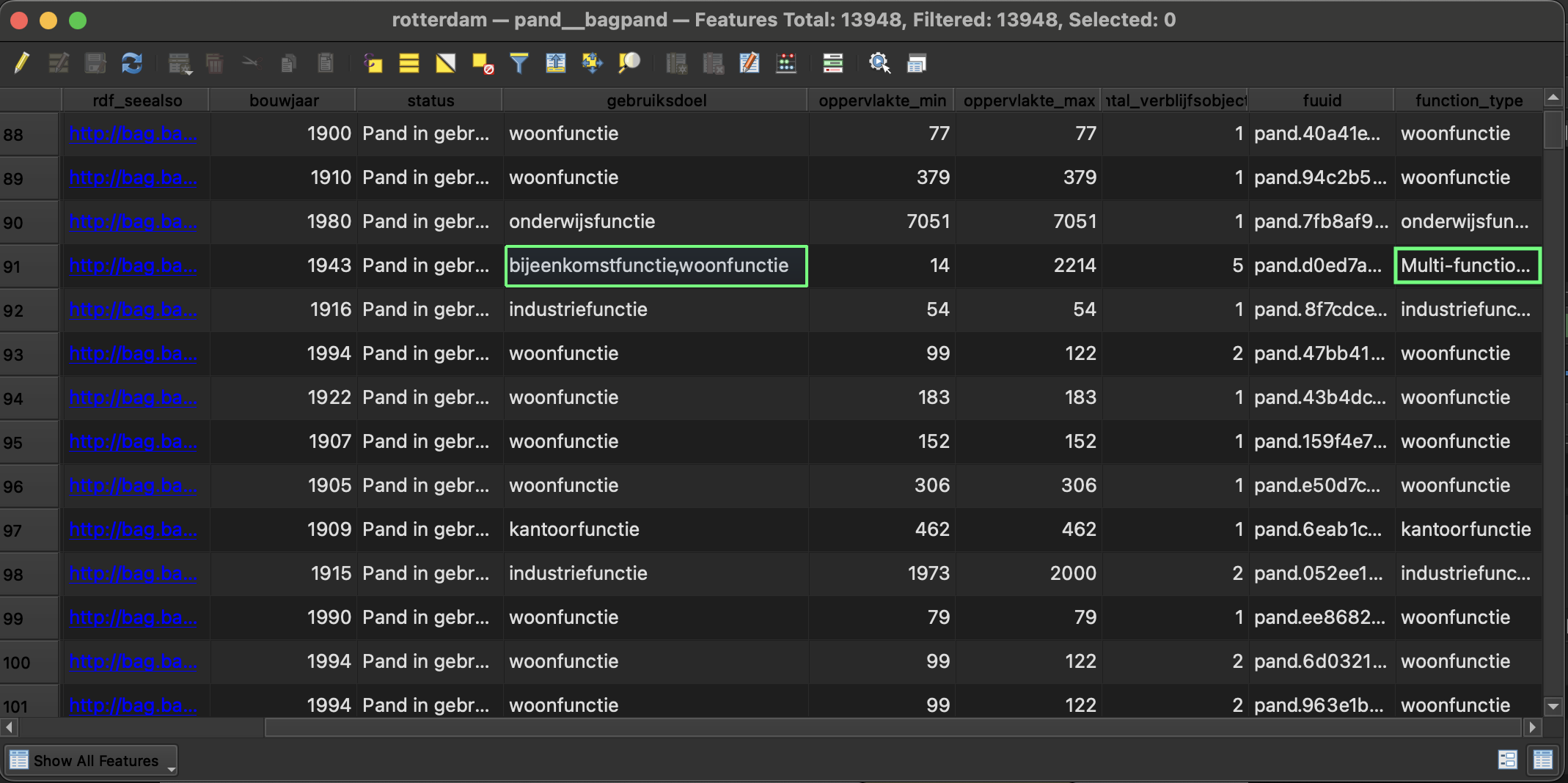This screenshot has height=783, width=1568.
Task: Zoom map to selected rows
Action: (x=629, y=63)
